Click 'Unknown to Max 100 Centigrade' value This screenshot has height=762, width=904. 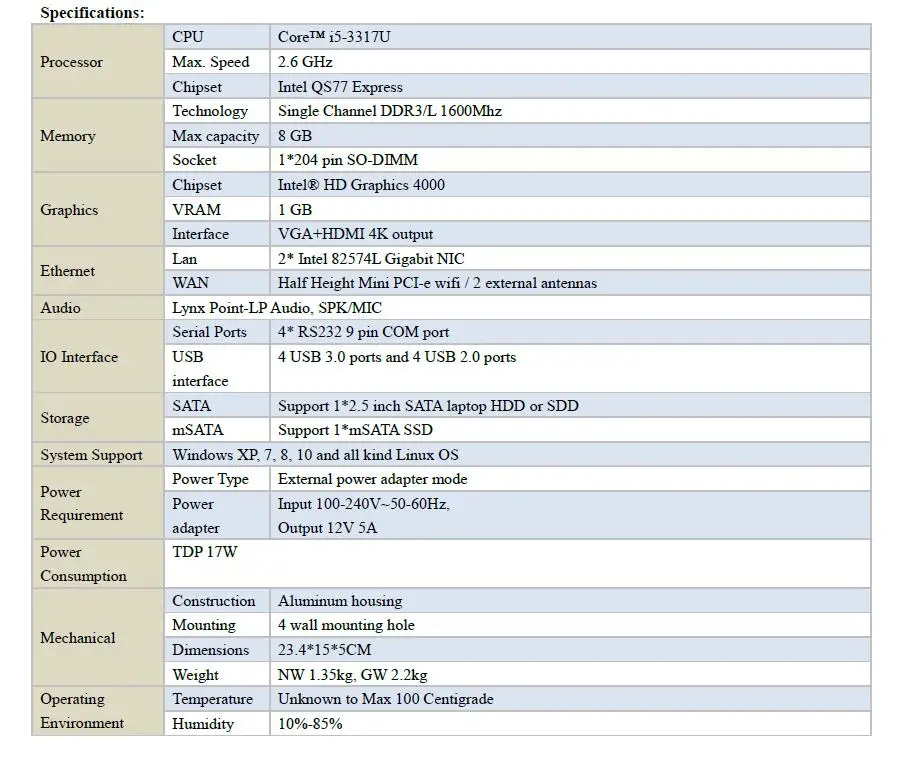pyautogui.click(x=386, y=699)
